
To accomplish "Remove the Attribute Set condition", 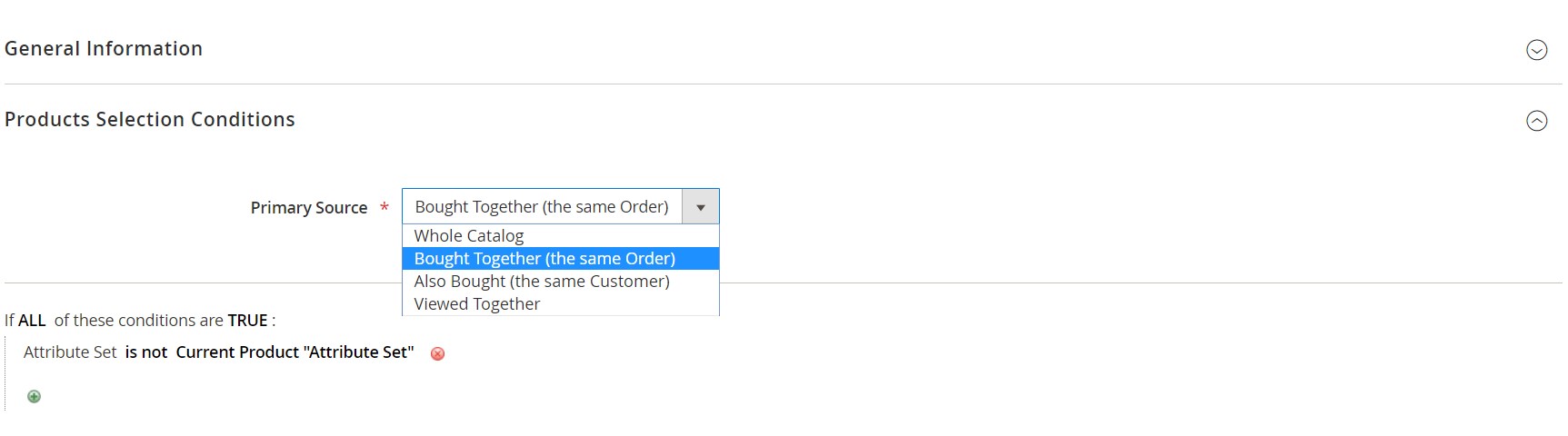I will click(x=437, y=353).
